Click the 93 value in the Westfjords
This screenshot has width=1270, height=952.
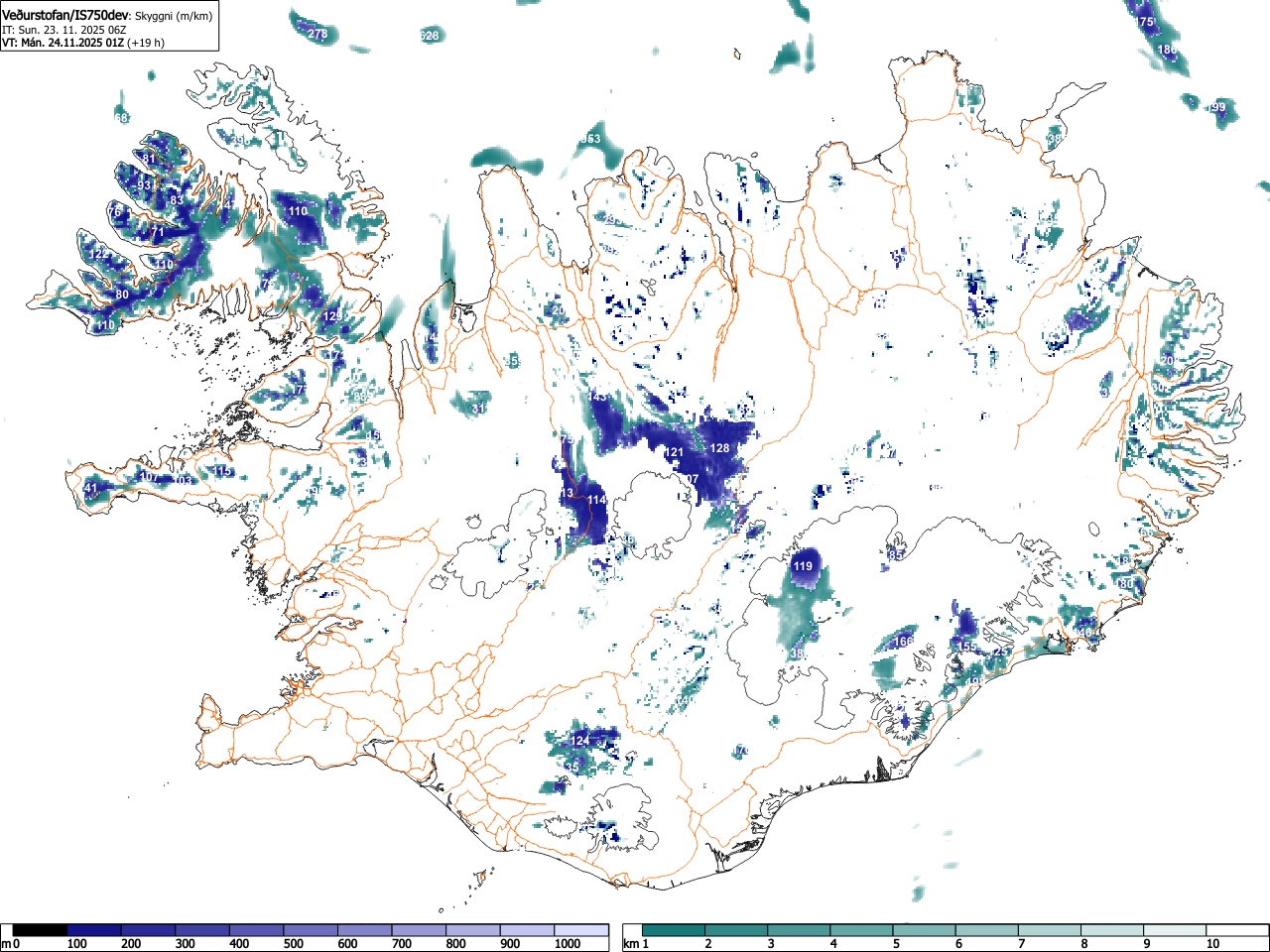click(145, 185)
